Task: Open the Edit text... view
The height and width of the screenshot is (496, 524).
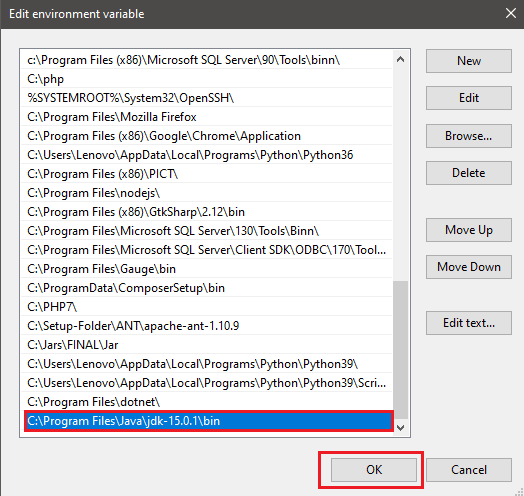Action: point(469,323)
